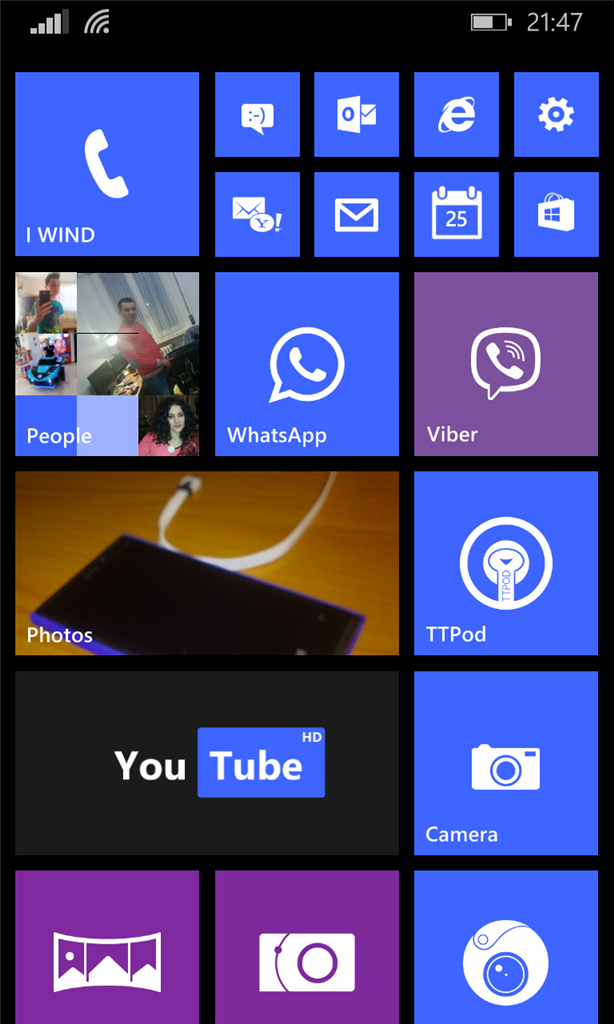This screenshot has height=1024, width=614.
Task: Open the People tile
Action: 107,364
